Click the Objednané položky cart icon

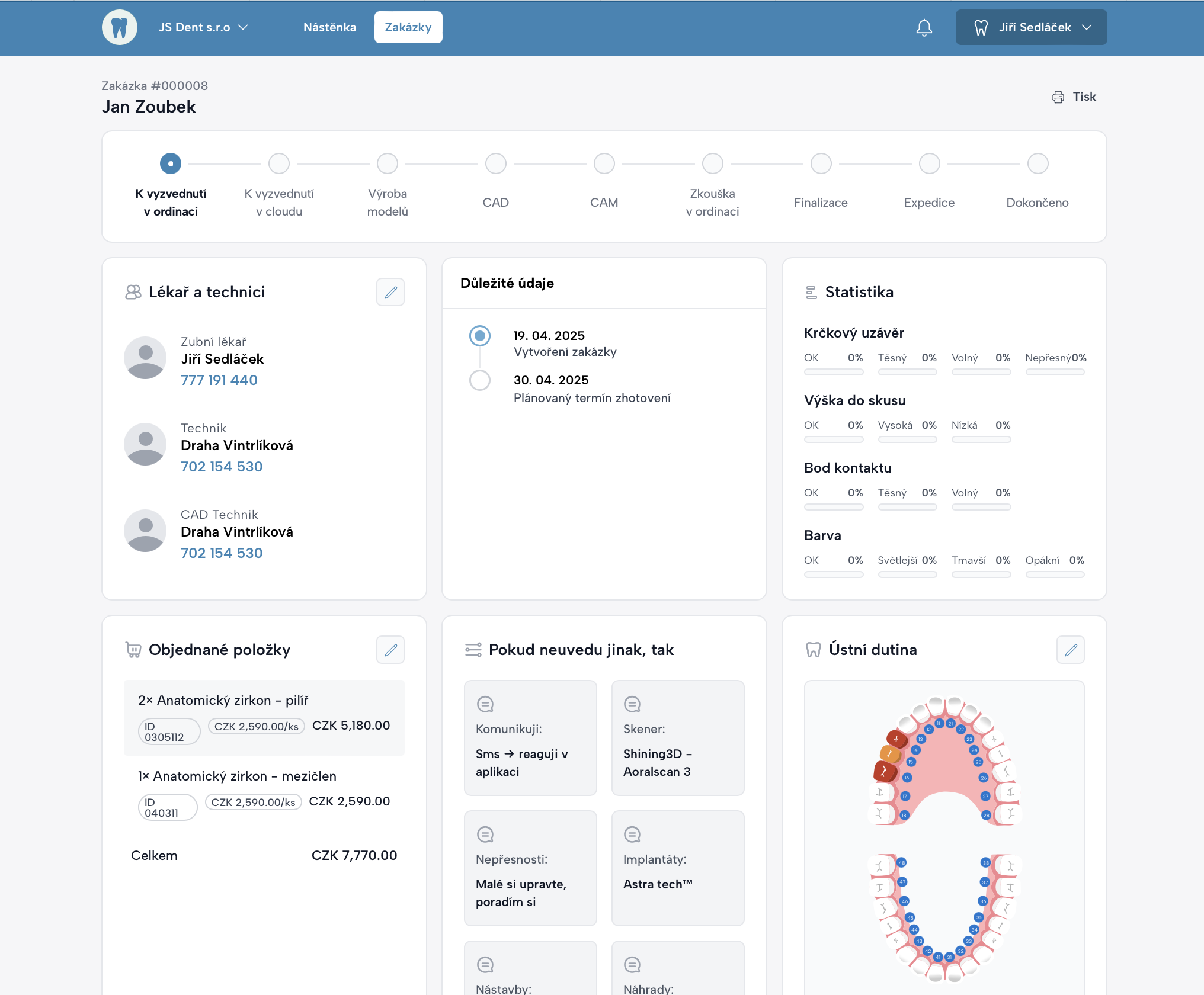point(133,650)
